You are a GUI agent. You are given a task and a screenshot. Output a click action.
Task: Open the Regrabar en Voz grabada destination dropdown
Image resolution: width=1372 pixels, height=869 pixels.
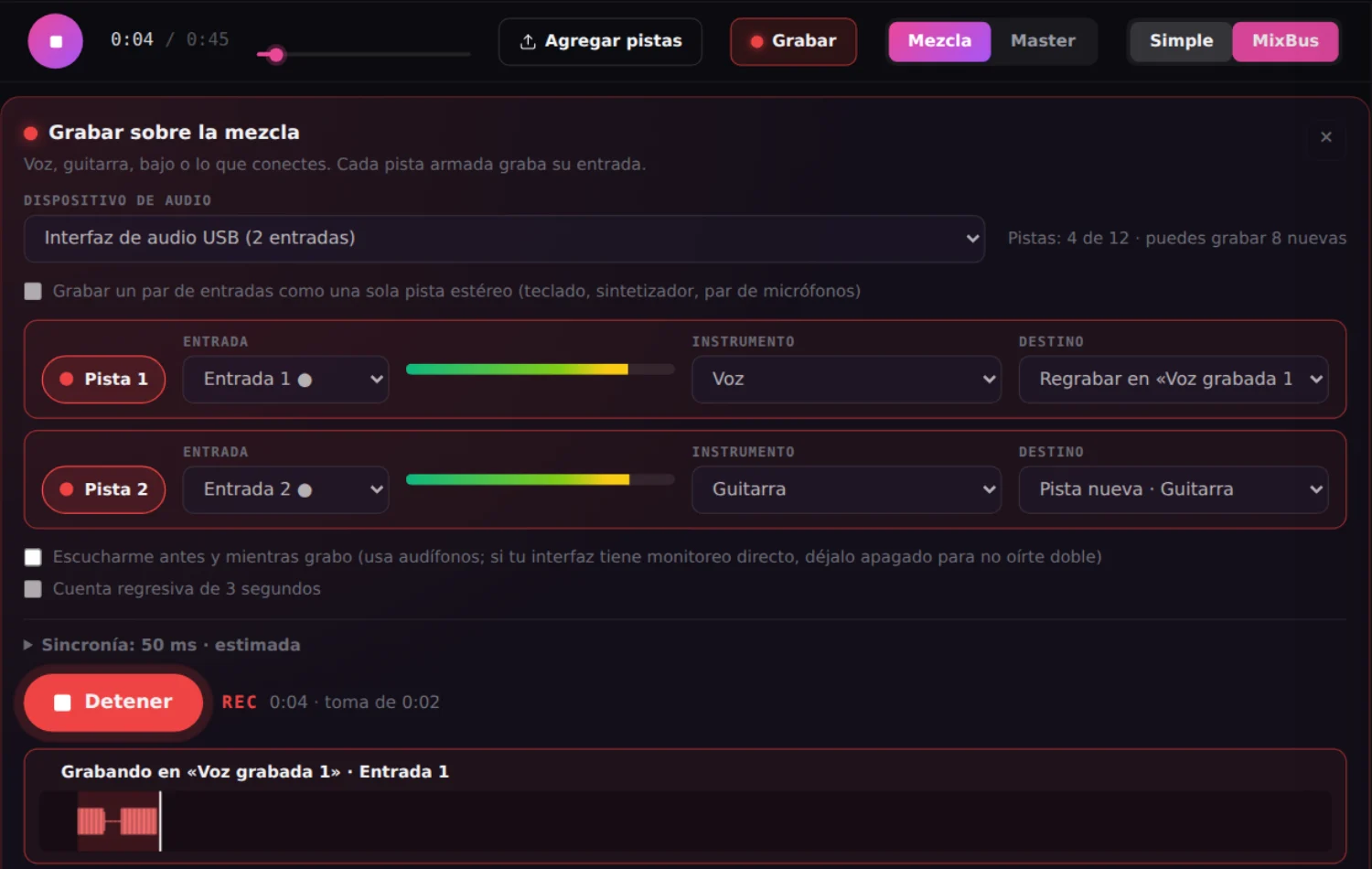[x=1174, y=379]
